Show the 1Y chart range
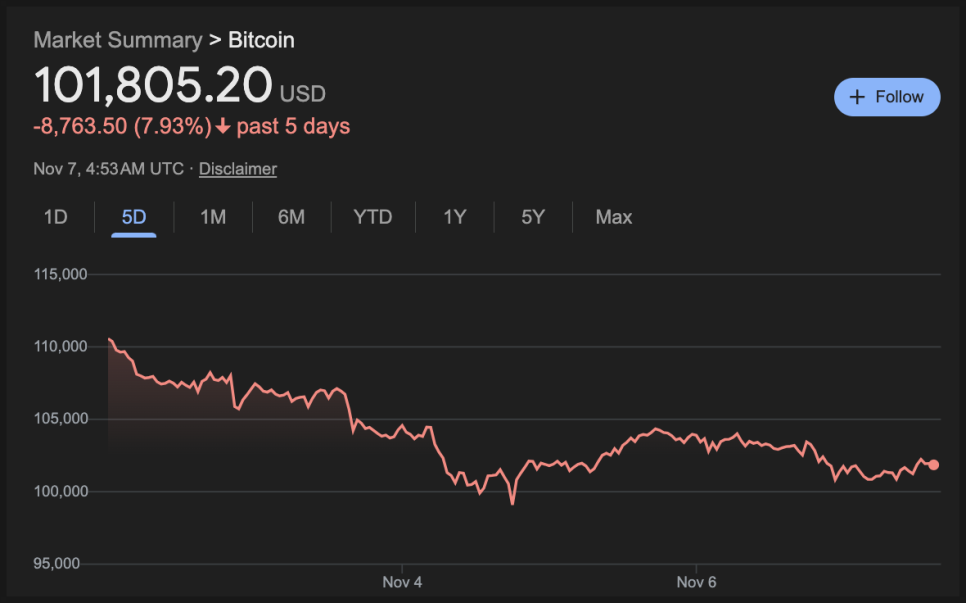 click(455, 217)
